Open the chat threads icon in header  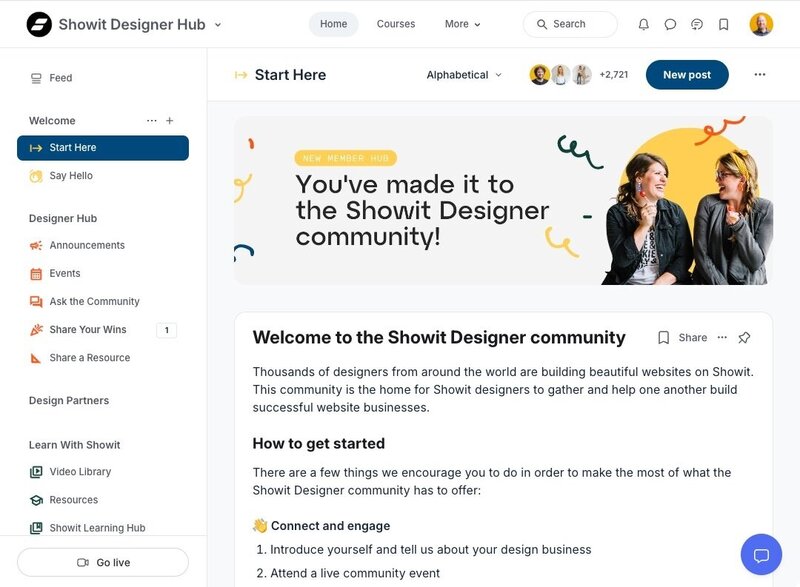coord(697,24)
